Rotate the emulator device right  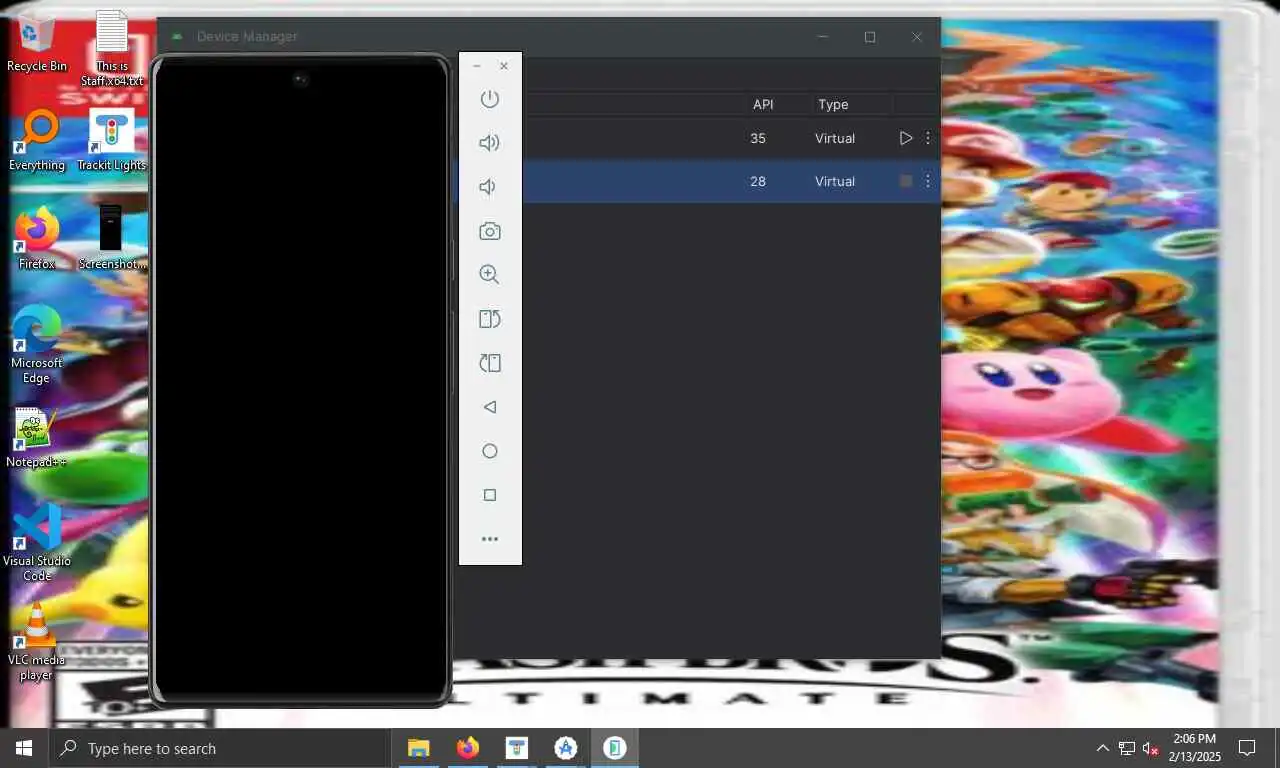489,363
